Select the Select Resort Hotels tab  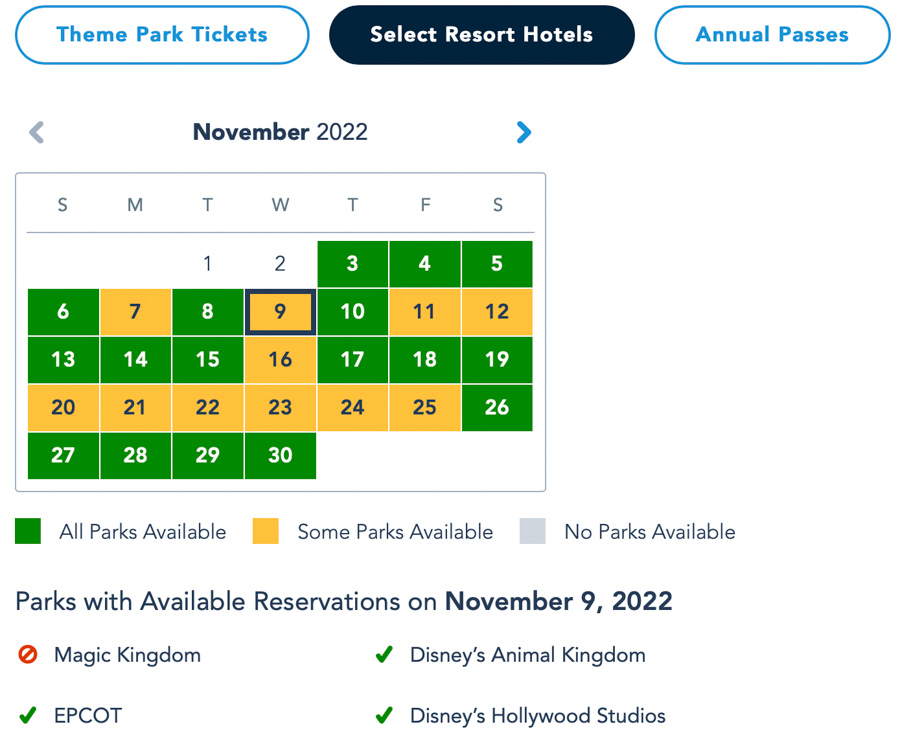[481, 35]
